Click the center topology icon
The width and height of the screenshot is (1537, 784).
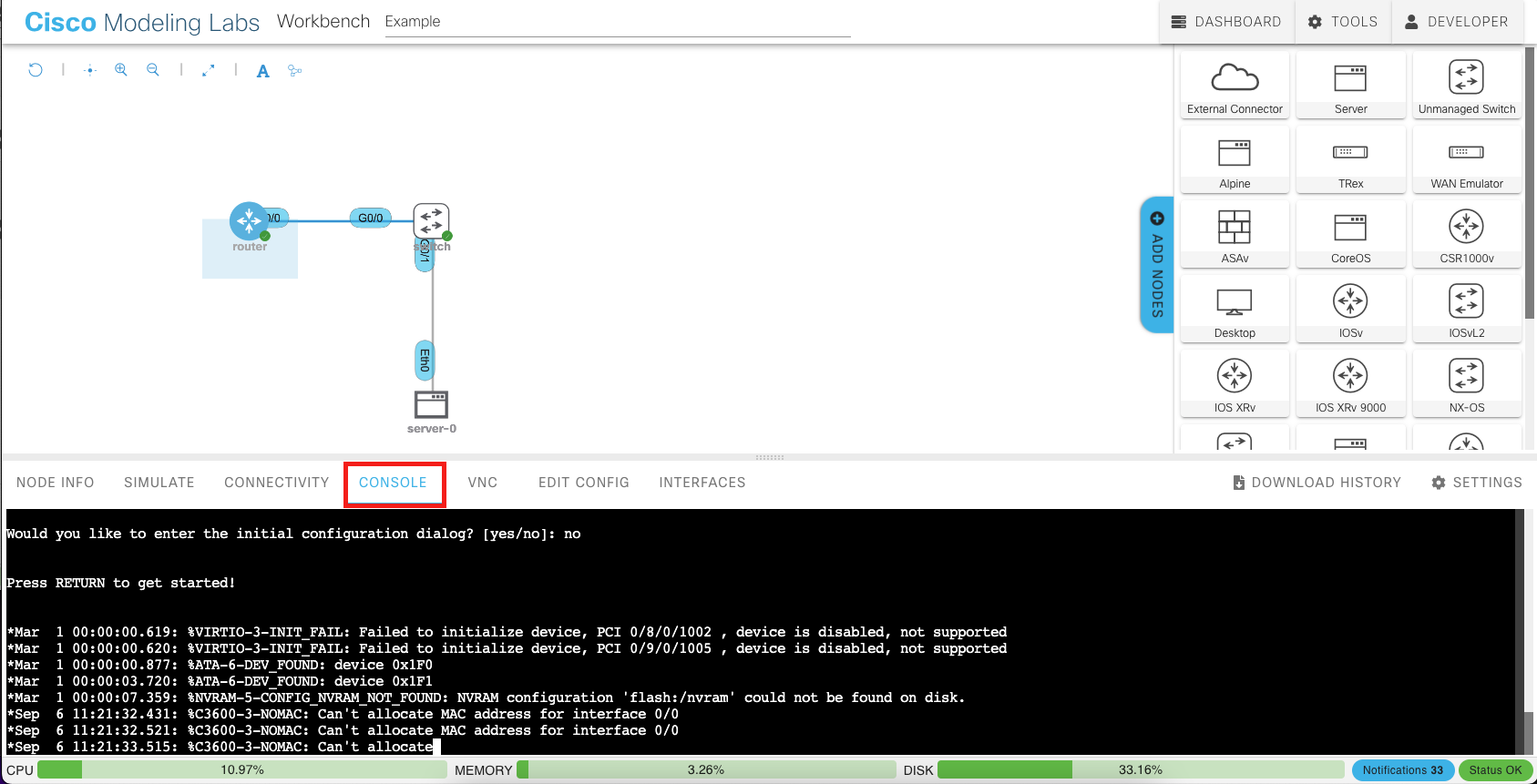click(x=89, y=70)
